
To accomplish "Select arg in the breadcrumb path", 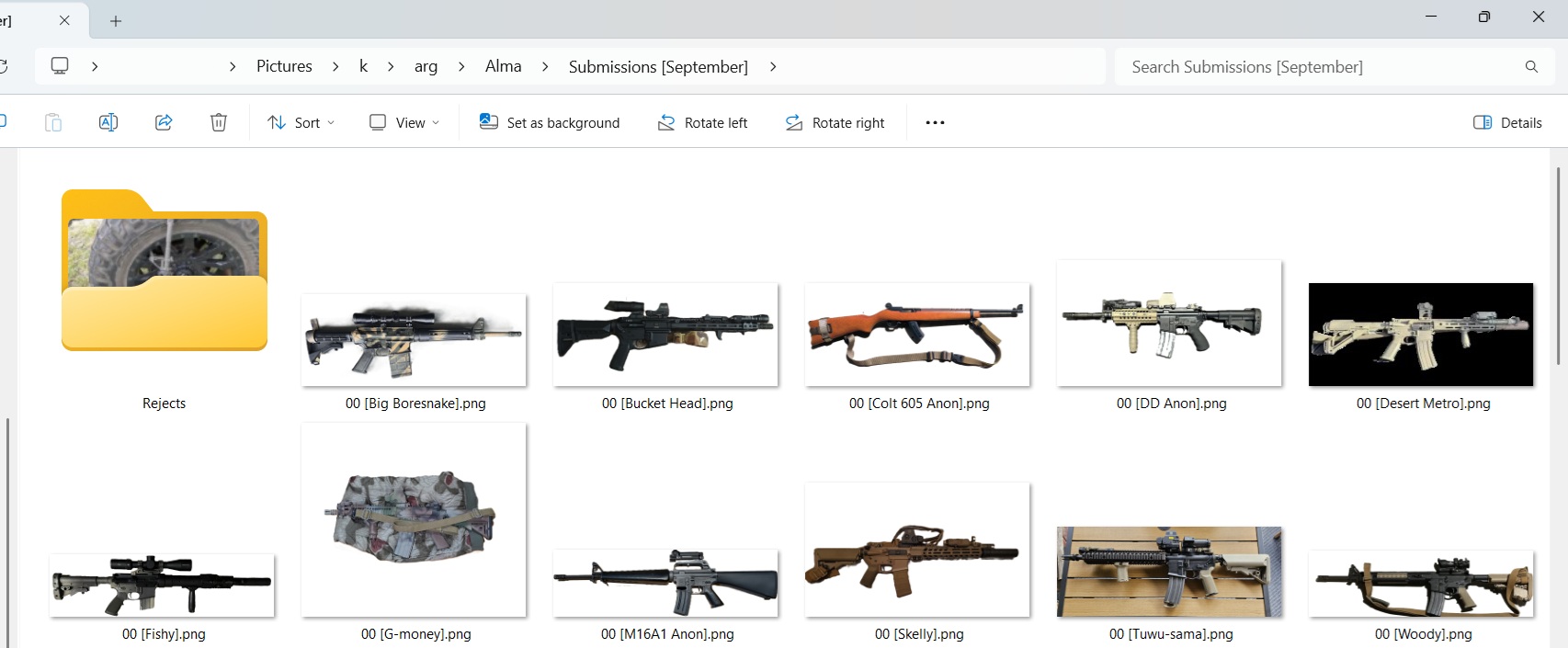I will point(426,66).
